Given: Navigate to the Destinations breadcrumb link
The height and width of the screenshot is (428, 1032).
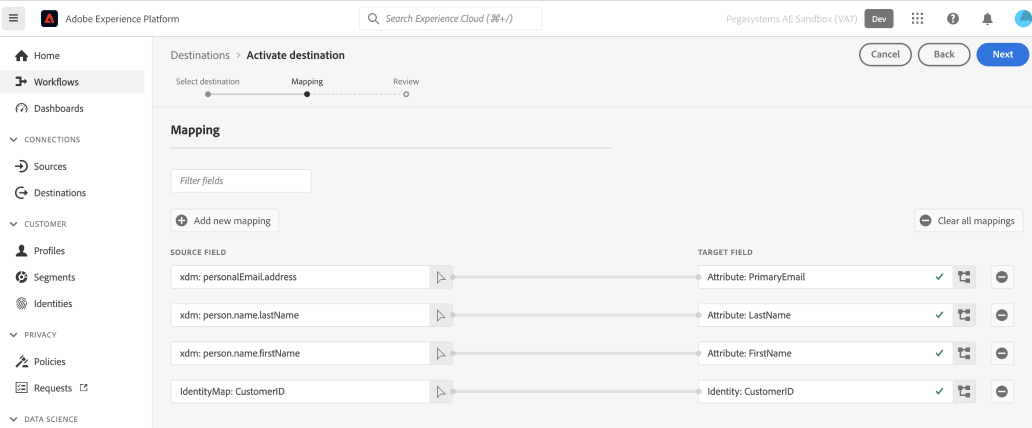Looking at the screenshot, I should pyautogui.click(x=199, y=55).
